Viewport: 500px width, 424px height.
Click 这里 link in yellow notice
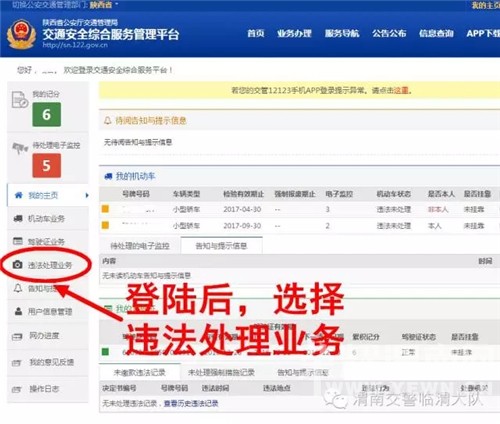(x=401, y=90)
